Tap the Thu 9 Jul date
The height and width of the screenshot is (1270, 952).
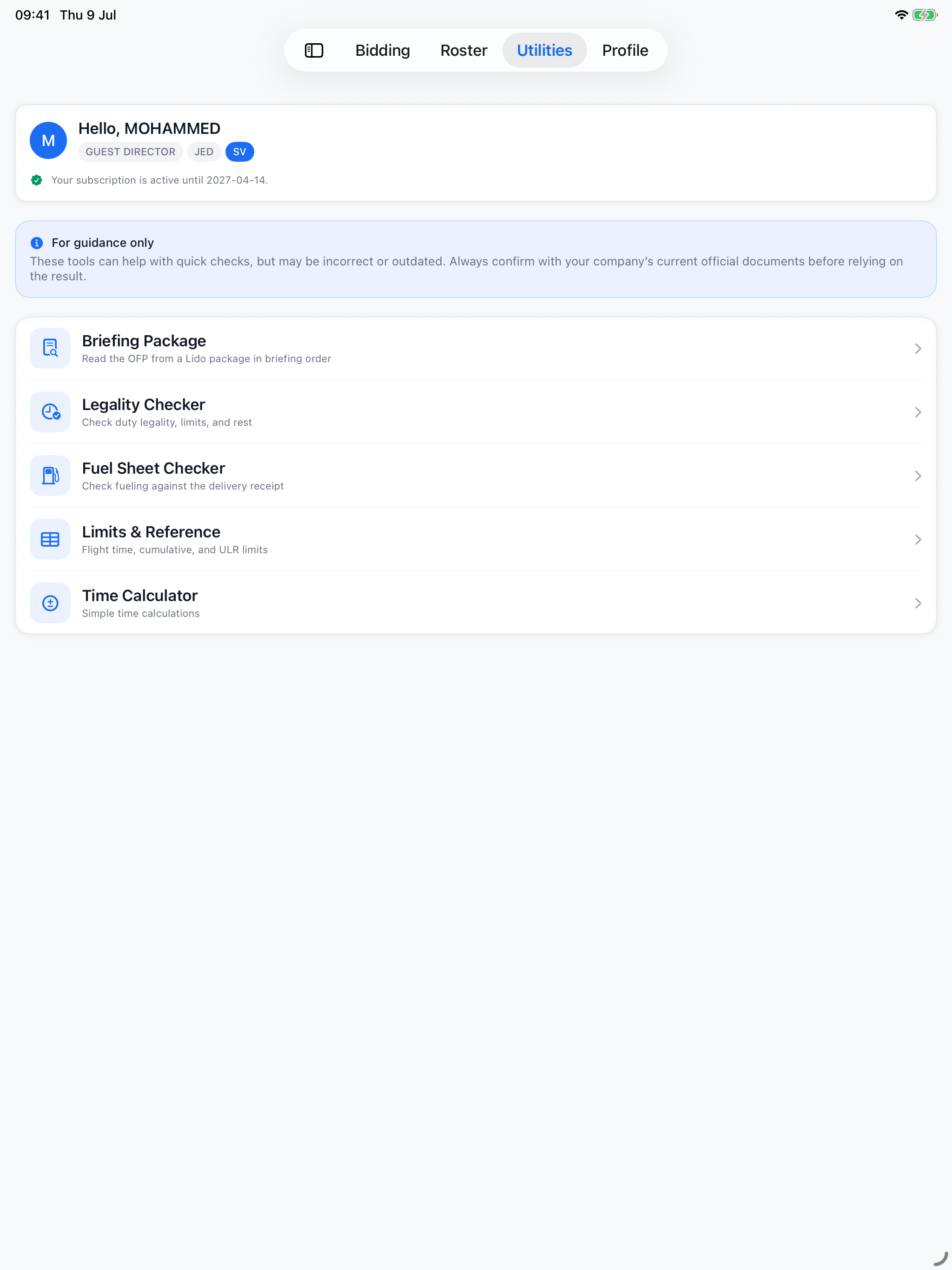point(88,15)
